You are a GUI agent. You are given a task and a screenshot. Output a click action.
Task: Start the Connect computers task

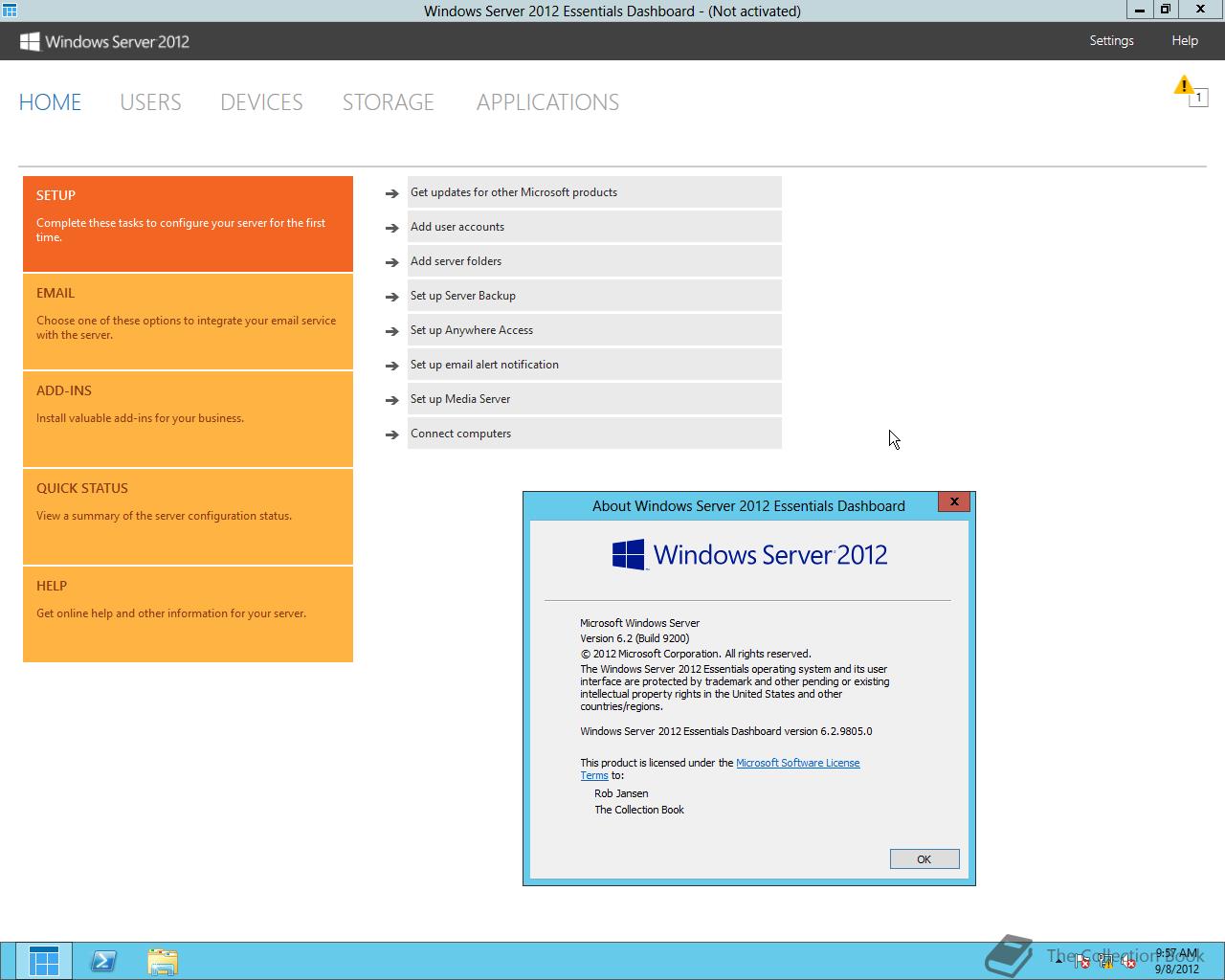point(594,434)
